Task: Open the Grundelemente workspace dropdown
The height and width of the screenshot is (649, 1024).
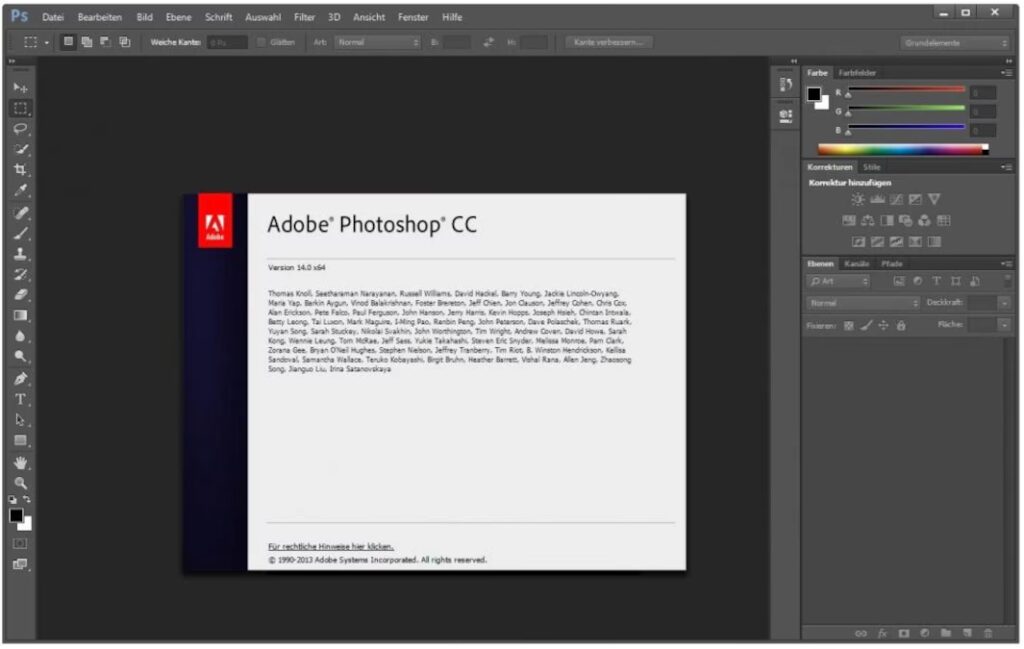Action: pos(955,43)
